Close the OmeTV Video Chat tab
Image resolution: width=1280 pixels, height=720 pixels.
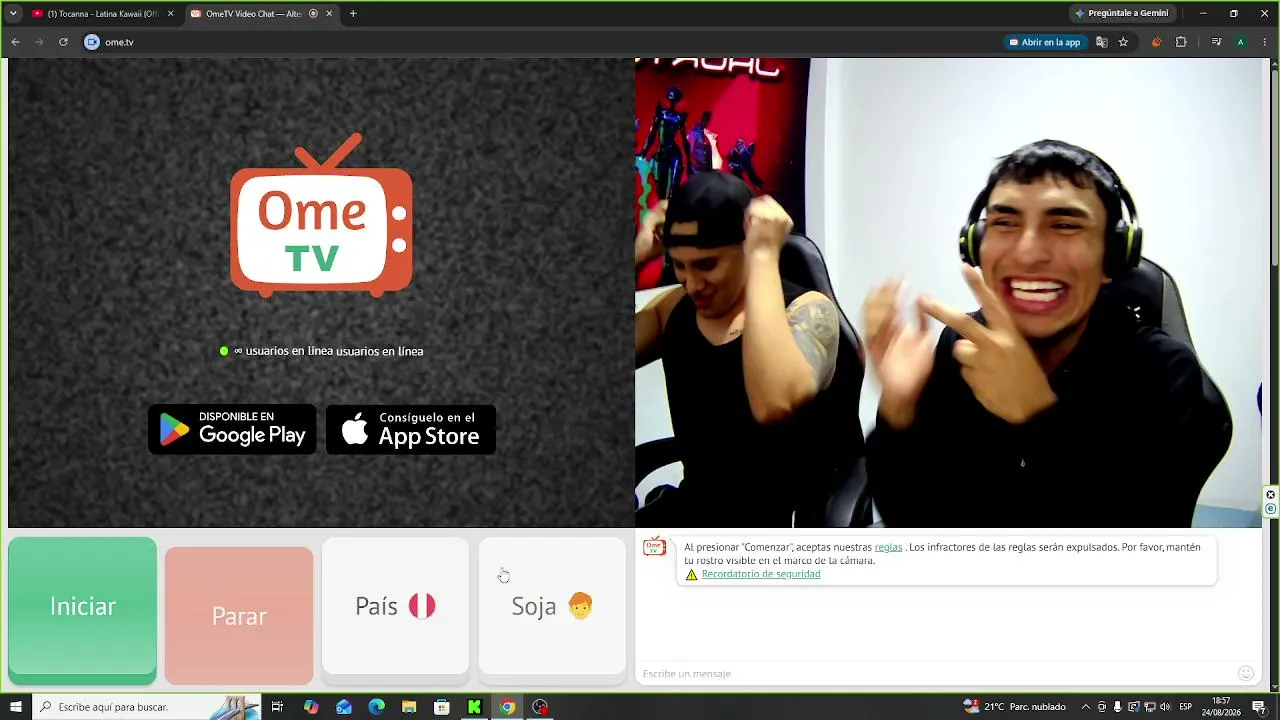[329, 14]
